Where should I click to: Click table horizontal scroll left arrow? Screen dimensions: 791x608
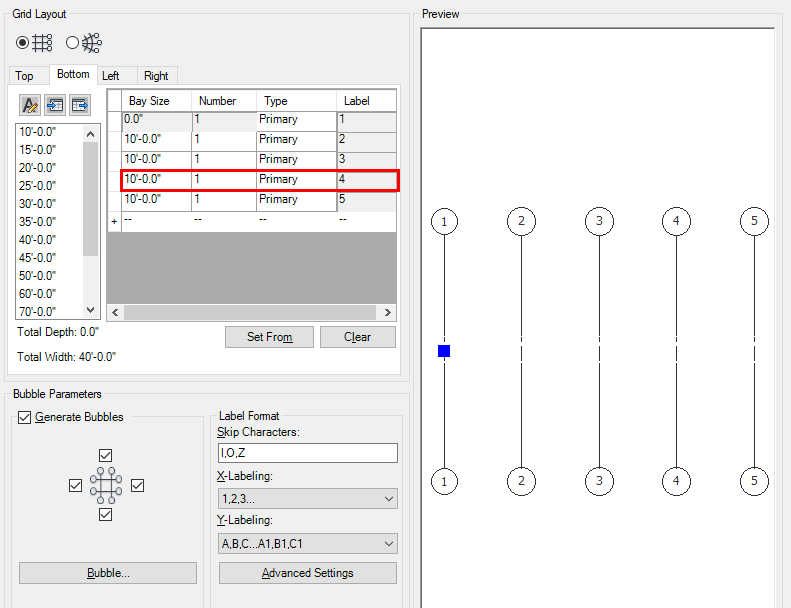click(115, 312)
